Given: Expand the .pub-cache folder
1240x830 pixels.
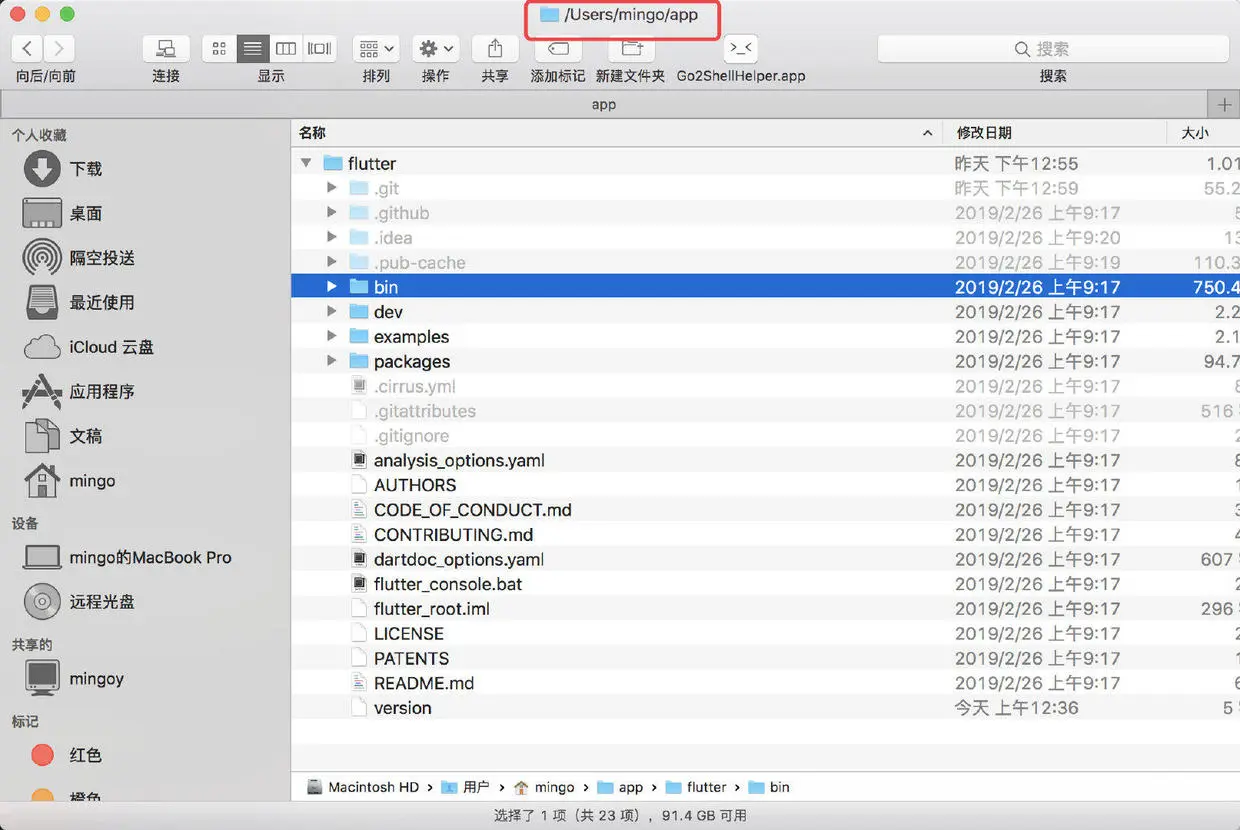Looking at the screenshot, I should click(x=332, y=263).
